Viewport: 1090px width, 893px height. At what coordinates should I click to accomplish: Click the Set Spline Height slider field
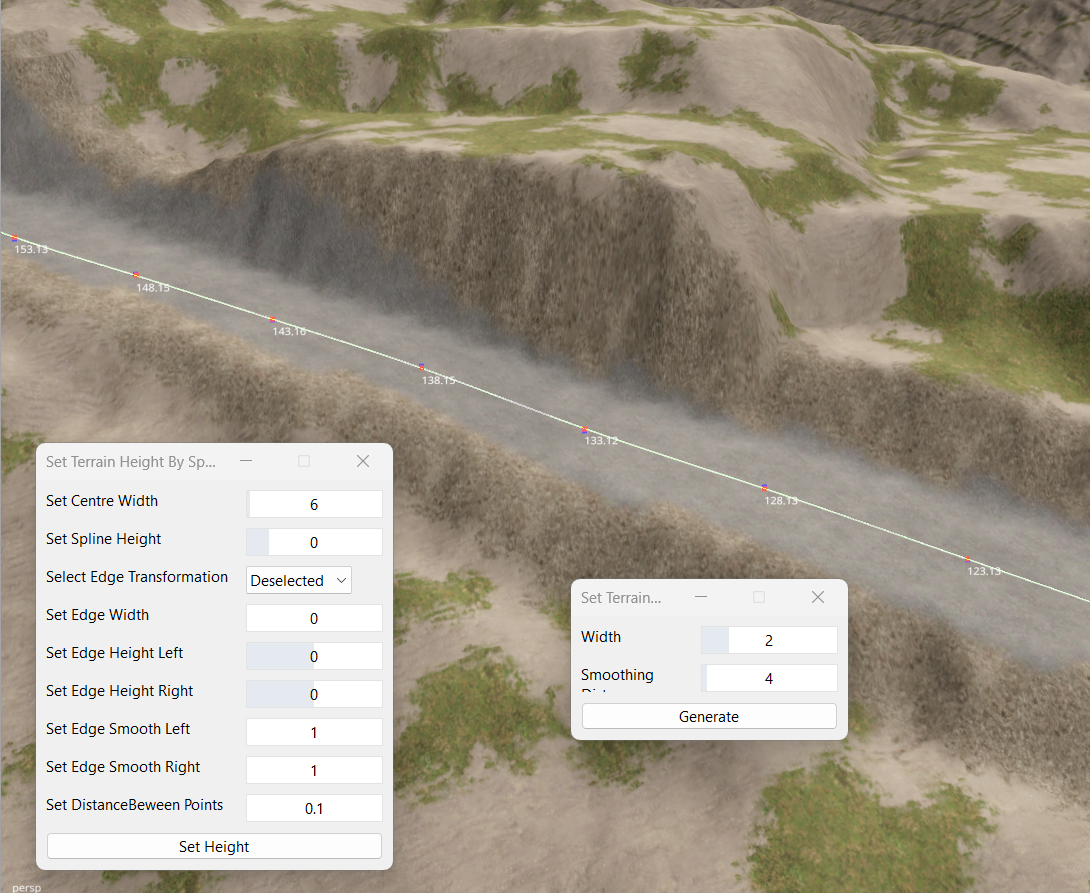(314, 542)
